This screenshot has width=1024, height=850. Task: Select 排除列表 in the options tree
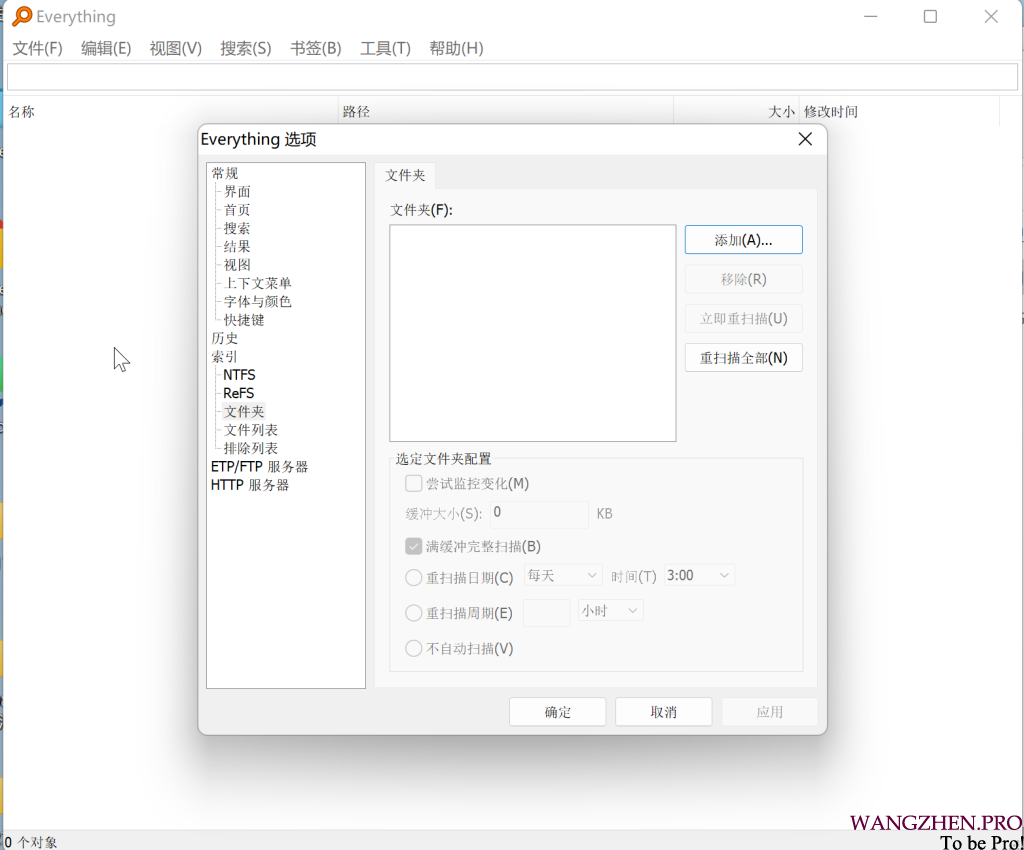[250, 448]
